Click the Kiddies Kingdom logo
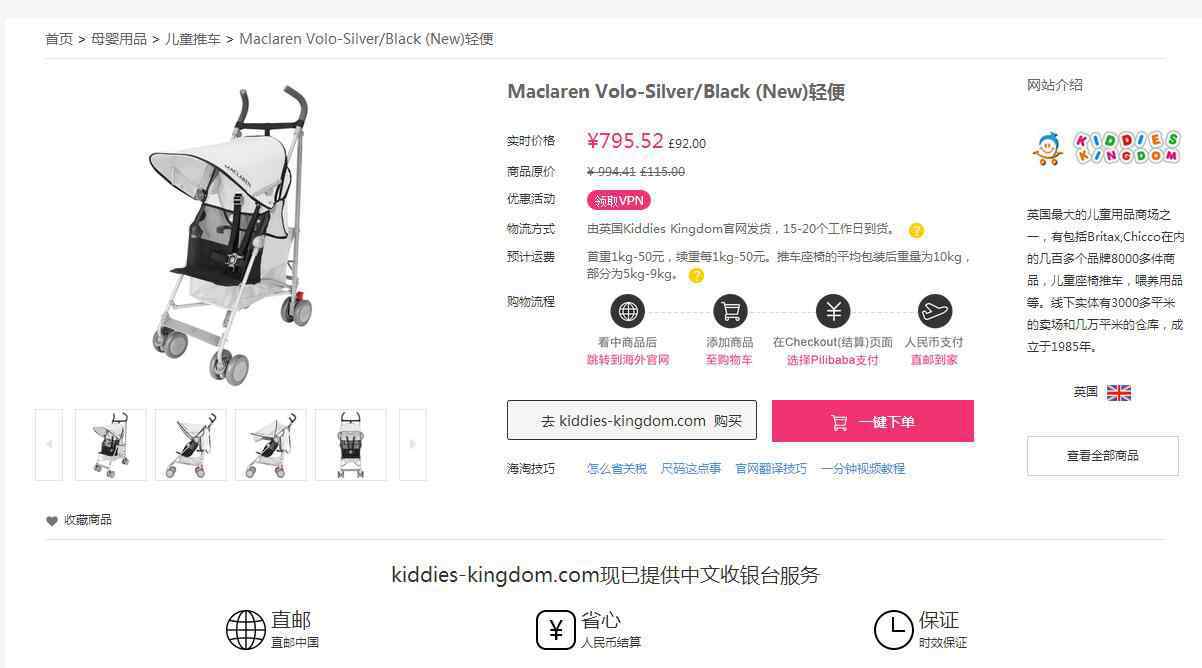Image resolution: width=1202 pixels, height=668 pixels. click(x=1106, y=148)
